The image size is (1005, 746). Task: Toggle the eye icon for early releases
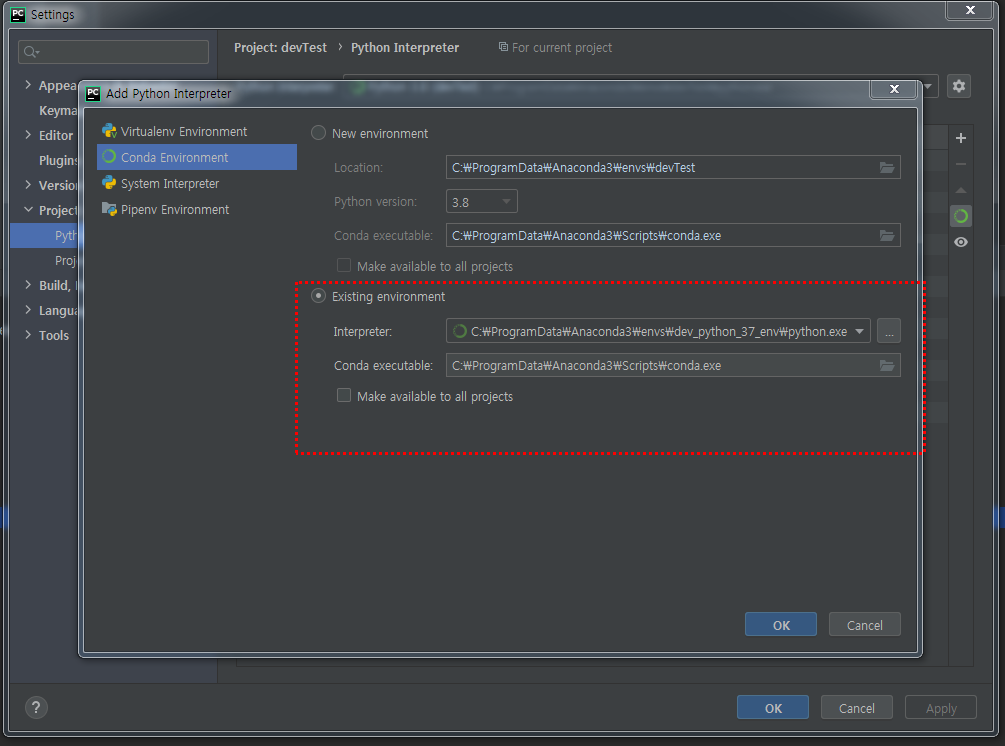click(961, 242)
